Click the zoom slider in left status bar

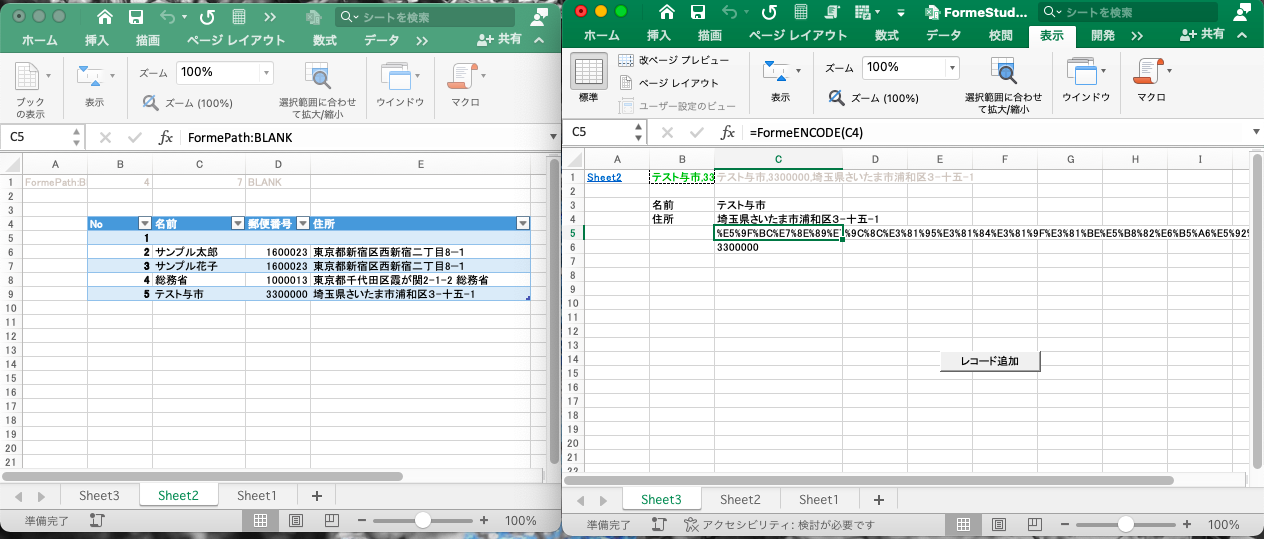423,521
